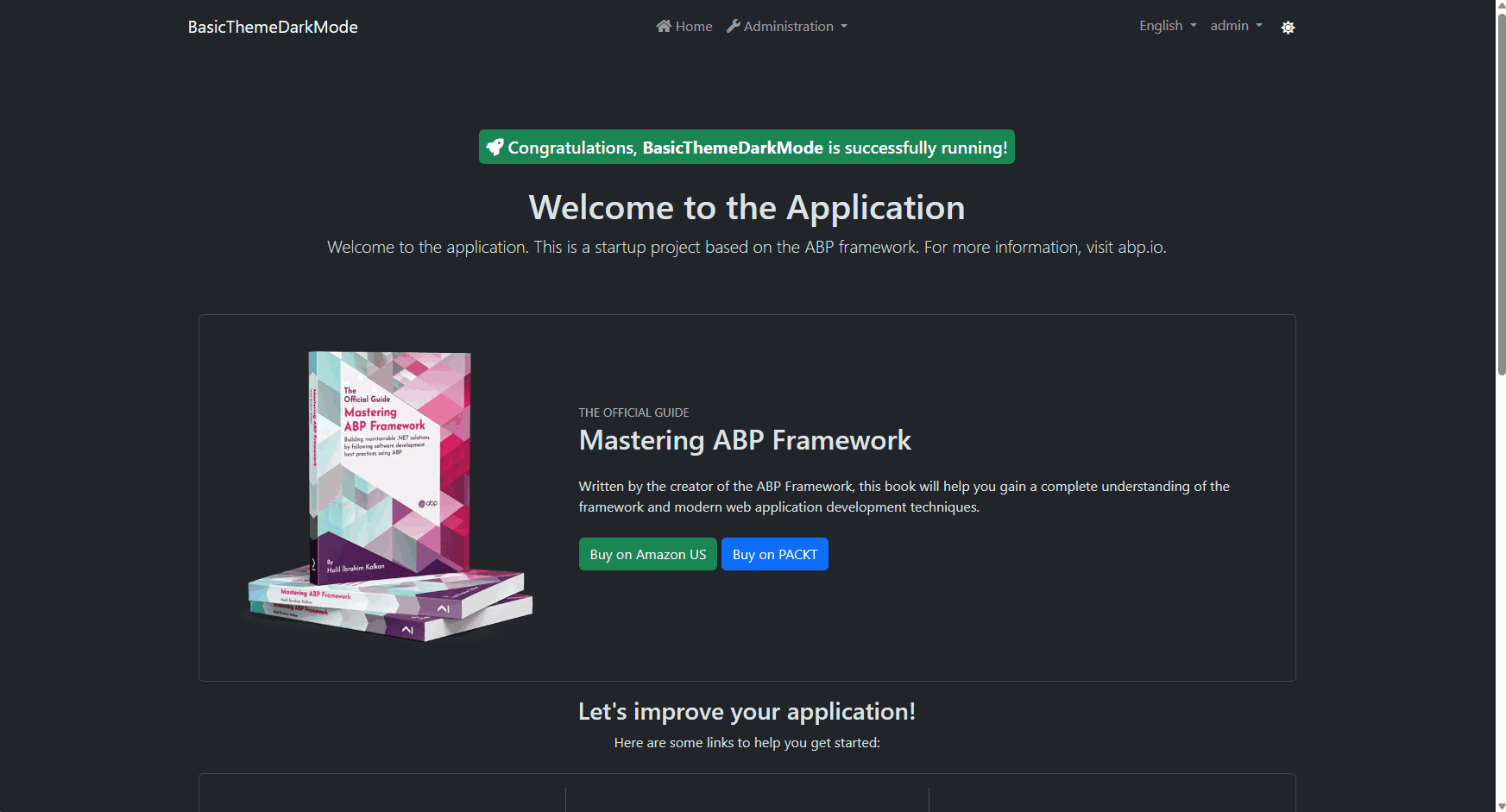Expand the admin user menu
1506x812 pixels.
tap(1235, 26)
